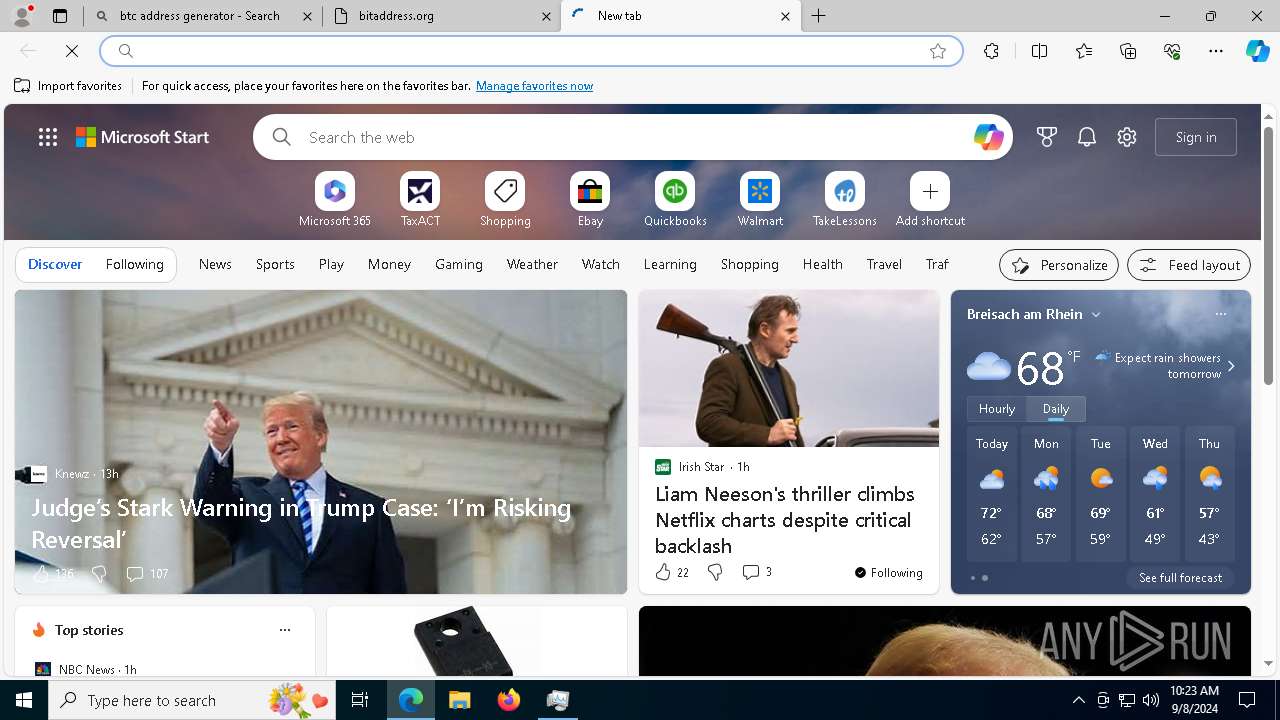Open the Money category
Screen dimensions: 1280x720
(x=389, y=264)
